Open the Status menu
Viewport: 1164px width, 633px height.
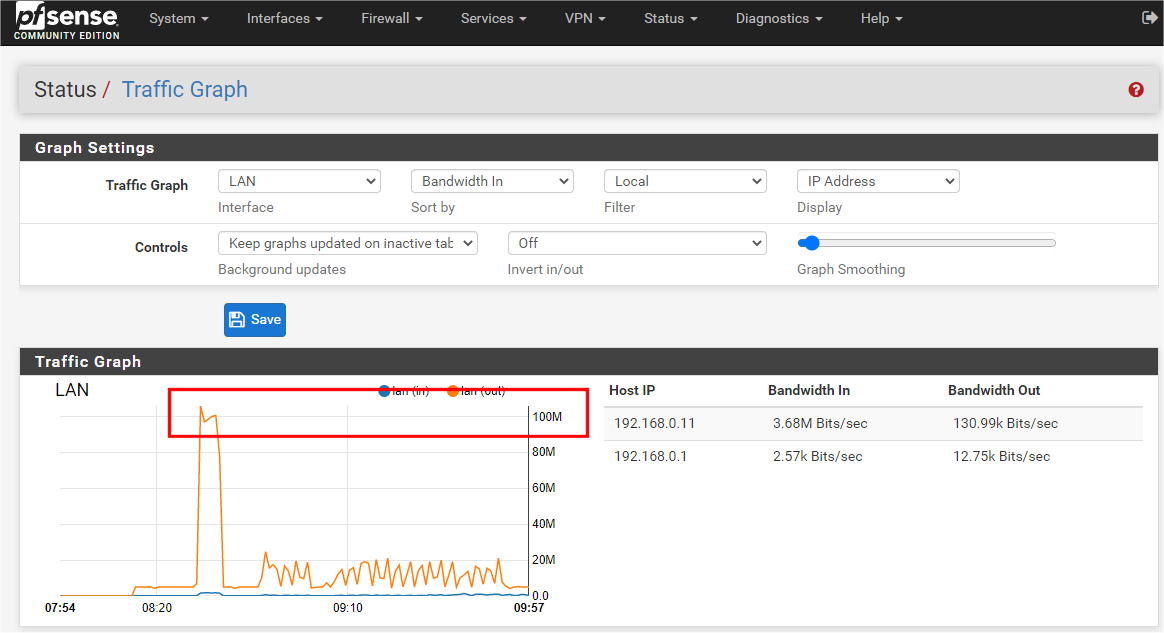click(670, 19)
